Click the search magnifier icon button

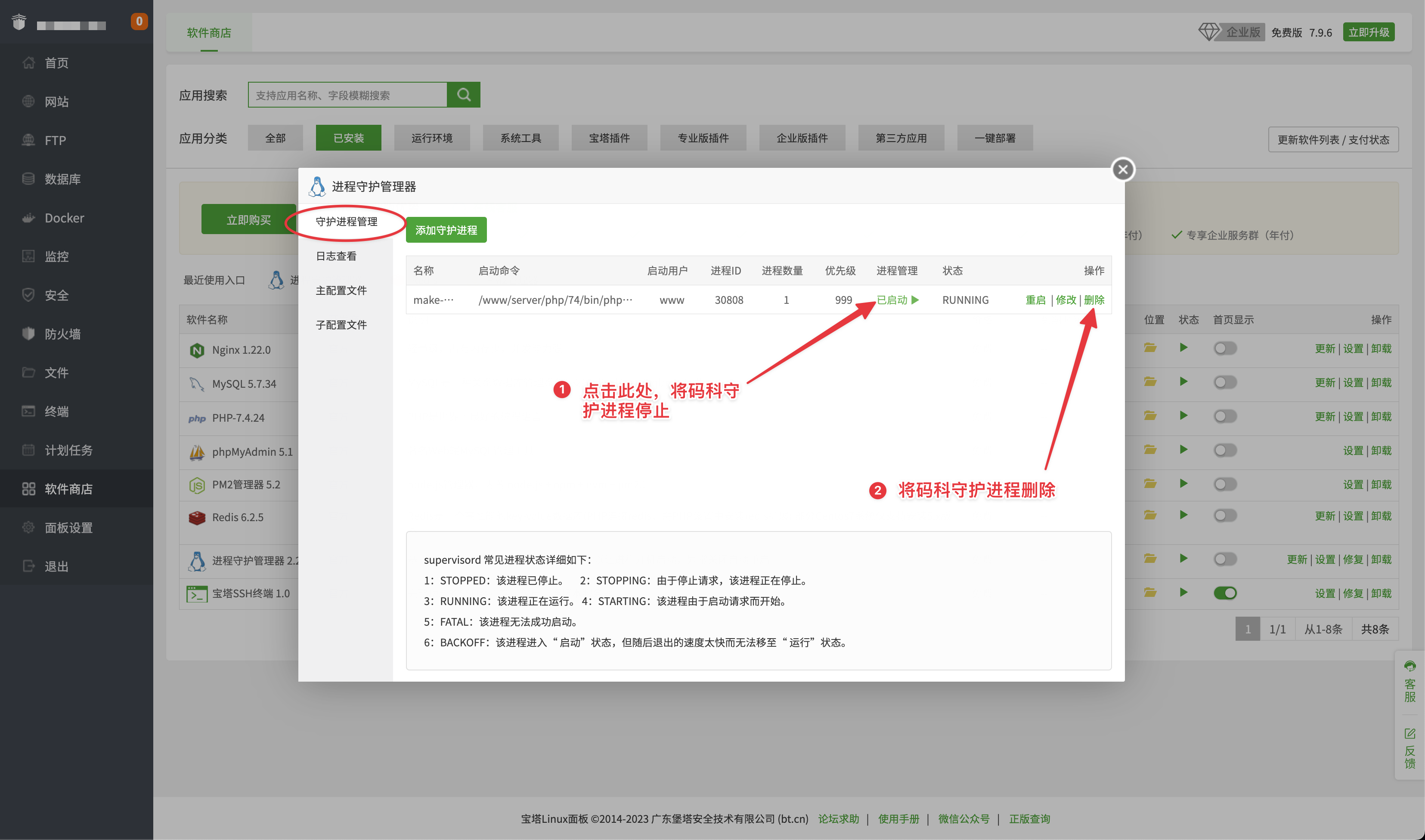click(463, 95)
